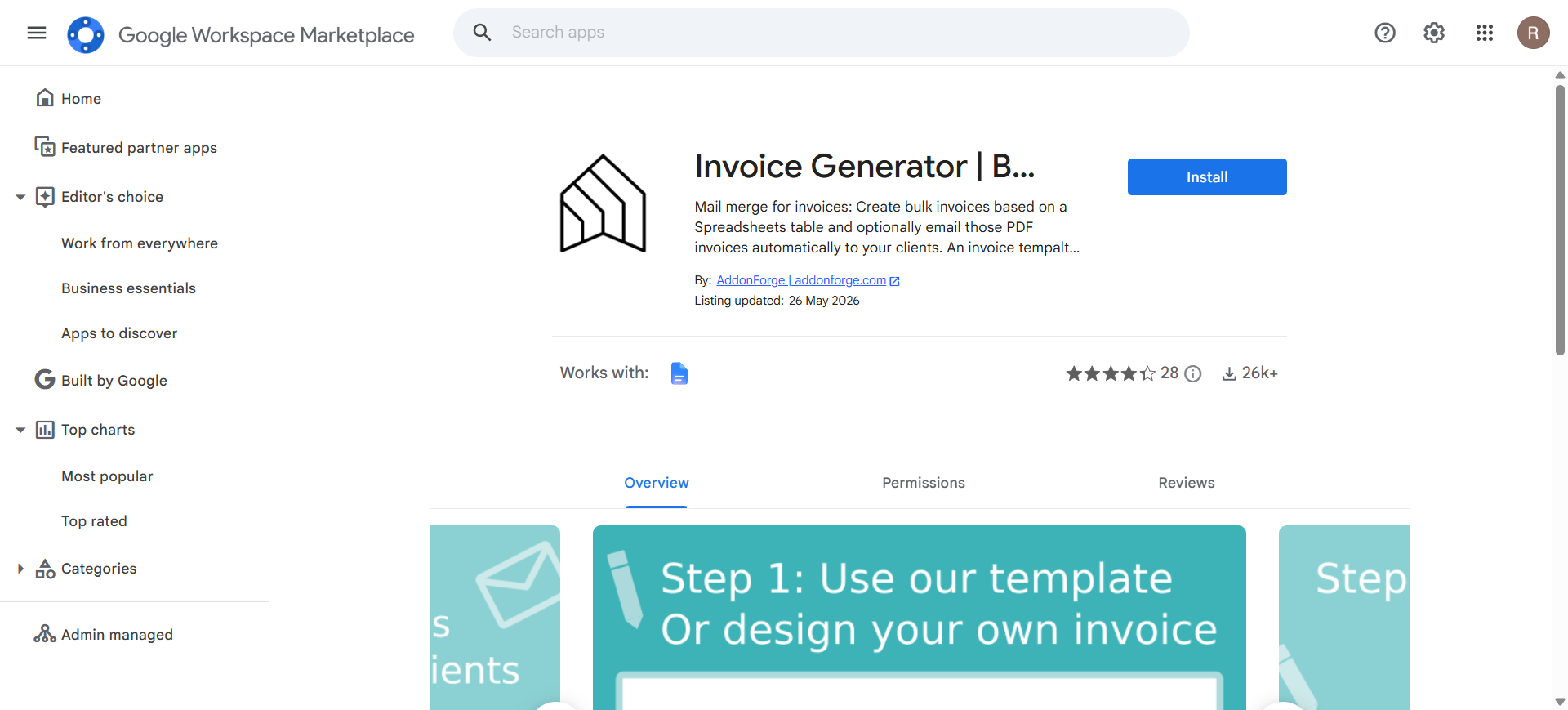Click the 28 ratings count
This screenshot has width=1568, height=710.
point(1169,373)
